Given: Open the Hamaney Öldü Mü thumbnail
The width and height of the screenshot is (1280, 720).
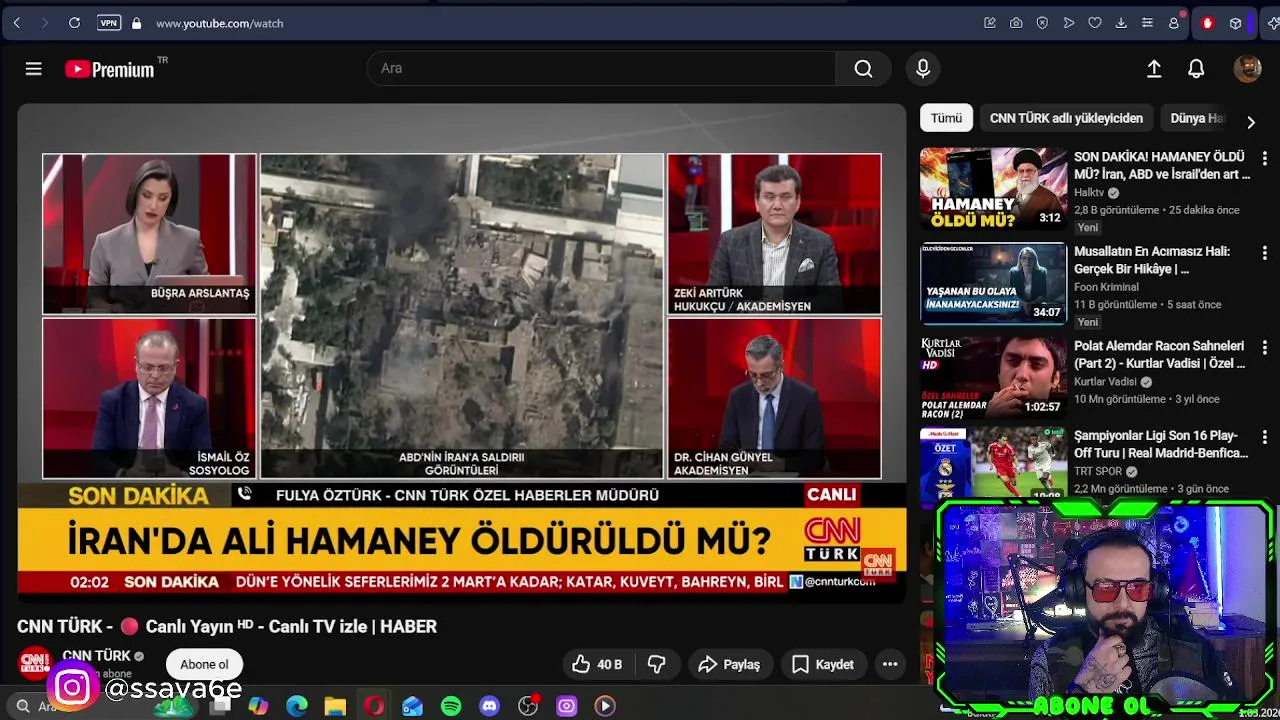Looking at the screenshot, I should pyautogui.click(x=993, y=189).
